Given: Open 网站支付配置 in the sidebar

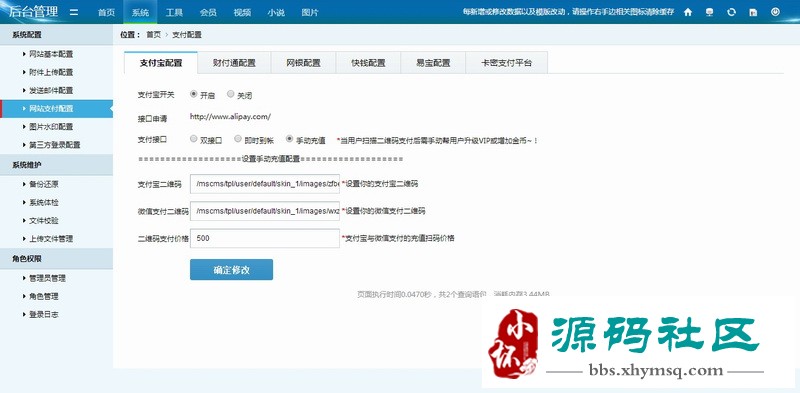Looking at the screenshot, I should 56,108.
